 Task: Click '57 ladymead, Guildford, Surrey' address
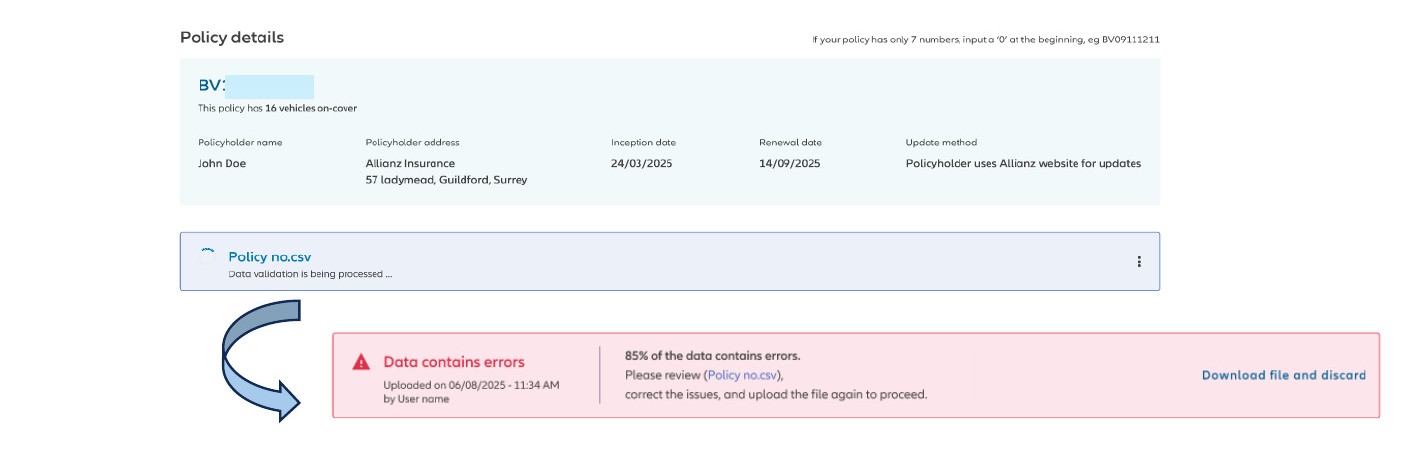point(446,180)
